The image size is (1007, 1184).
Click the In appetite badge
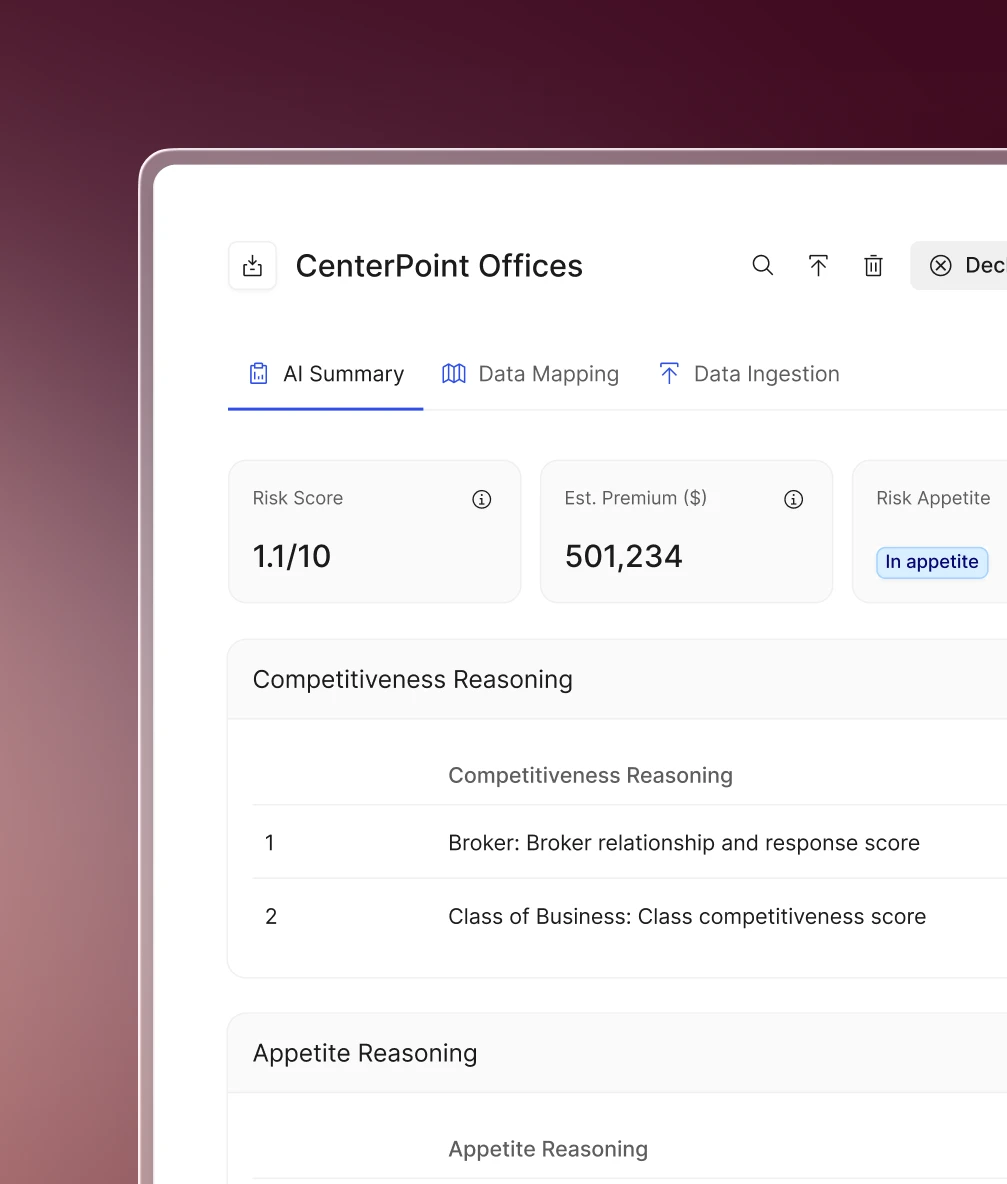point(932,563)
